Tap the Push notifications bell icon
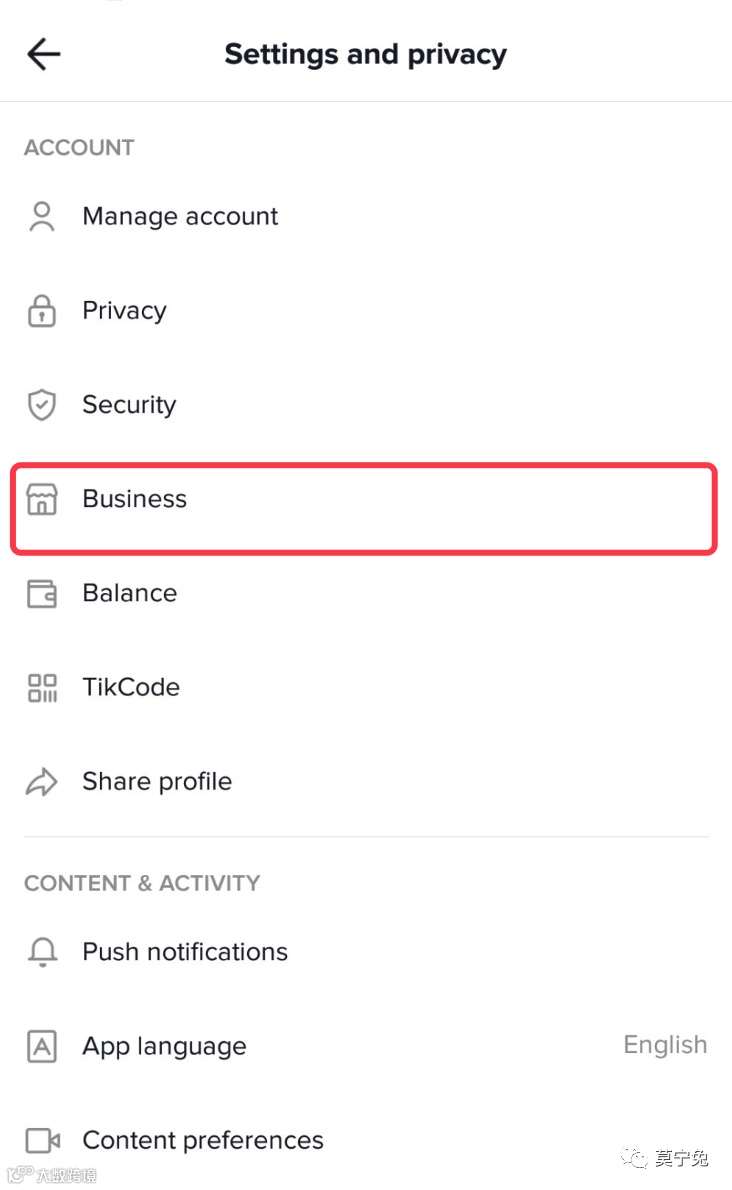The image size is (732, 1190). coord(42,953)
